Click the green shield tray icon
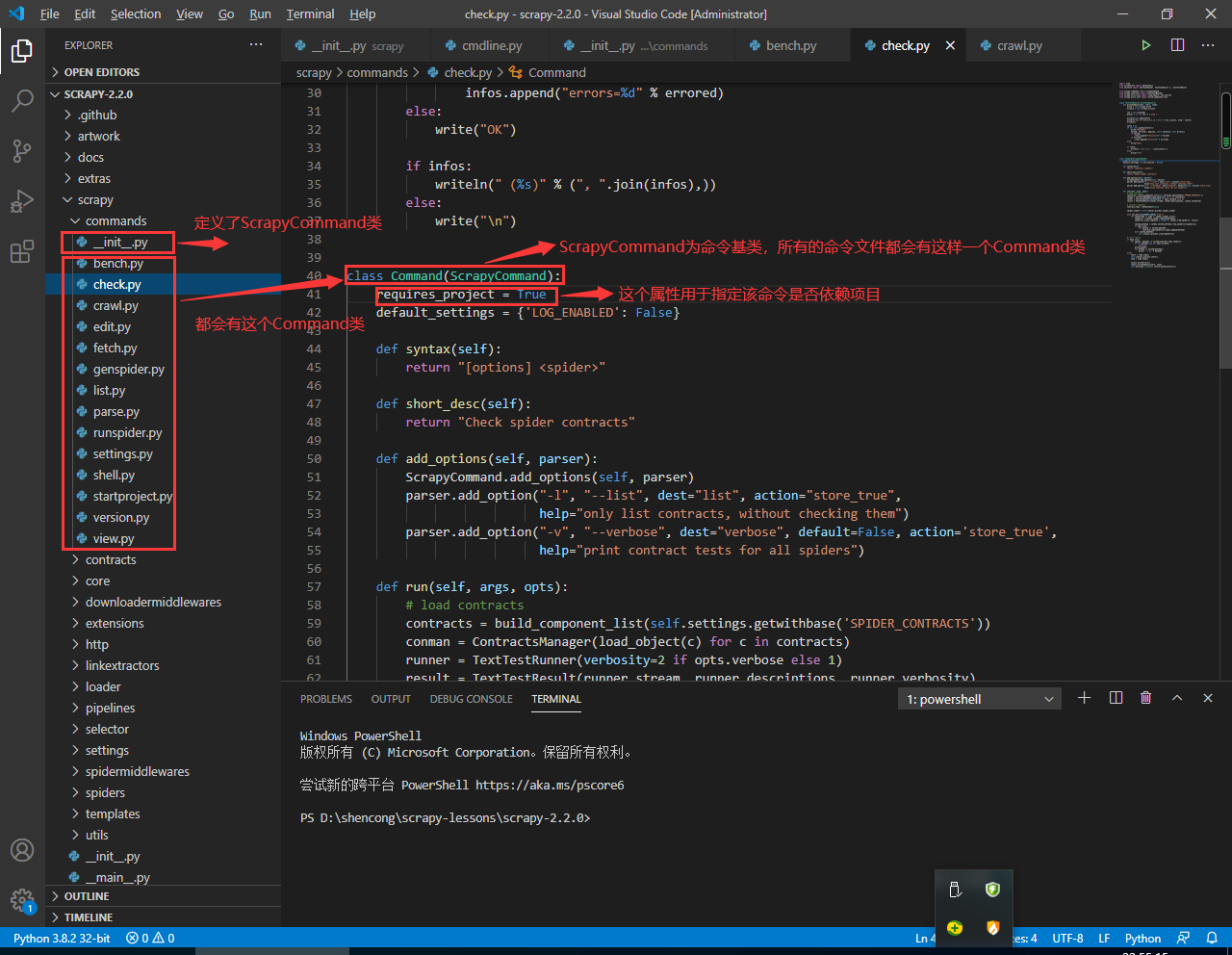The image size is (1232, 955). 992,890
